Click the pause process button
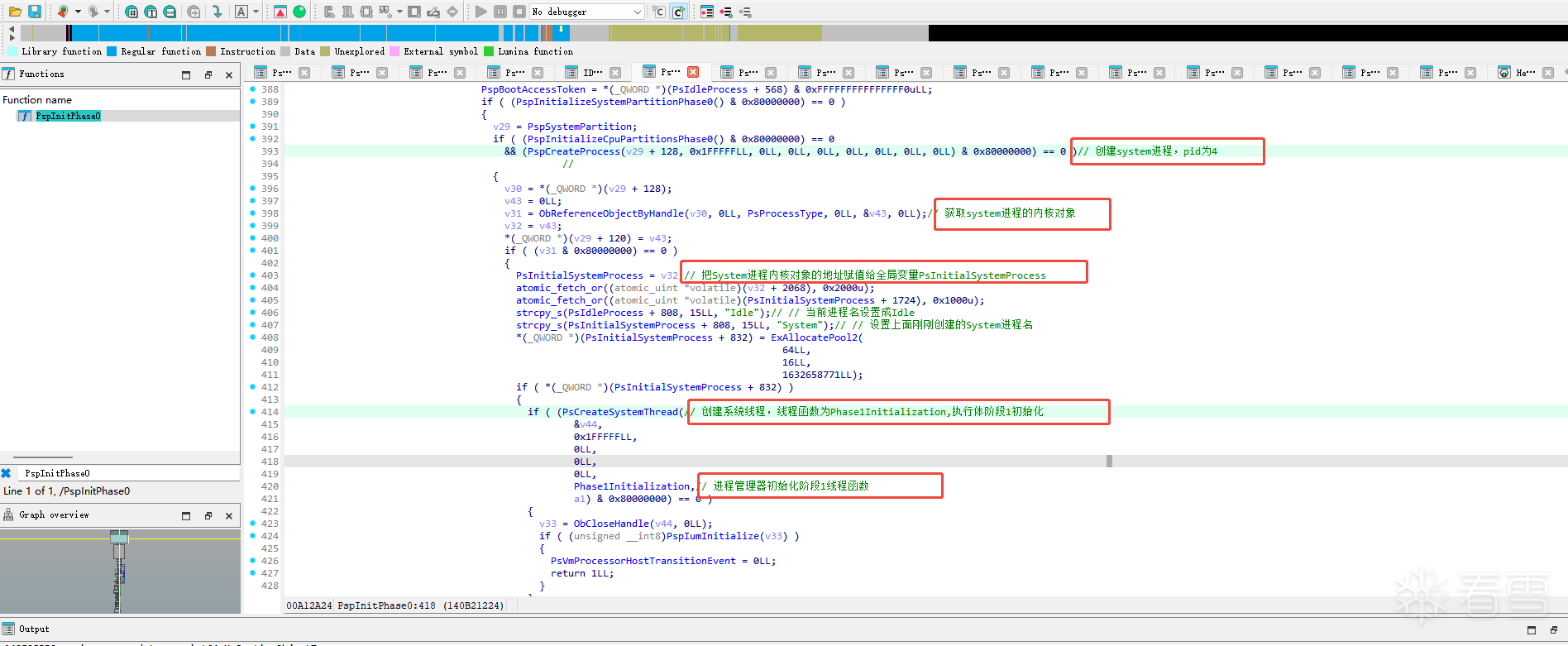Image resolution: width=1568 pixels, height=646 pixels. tap(500, 12)
